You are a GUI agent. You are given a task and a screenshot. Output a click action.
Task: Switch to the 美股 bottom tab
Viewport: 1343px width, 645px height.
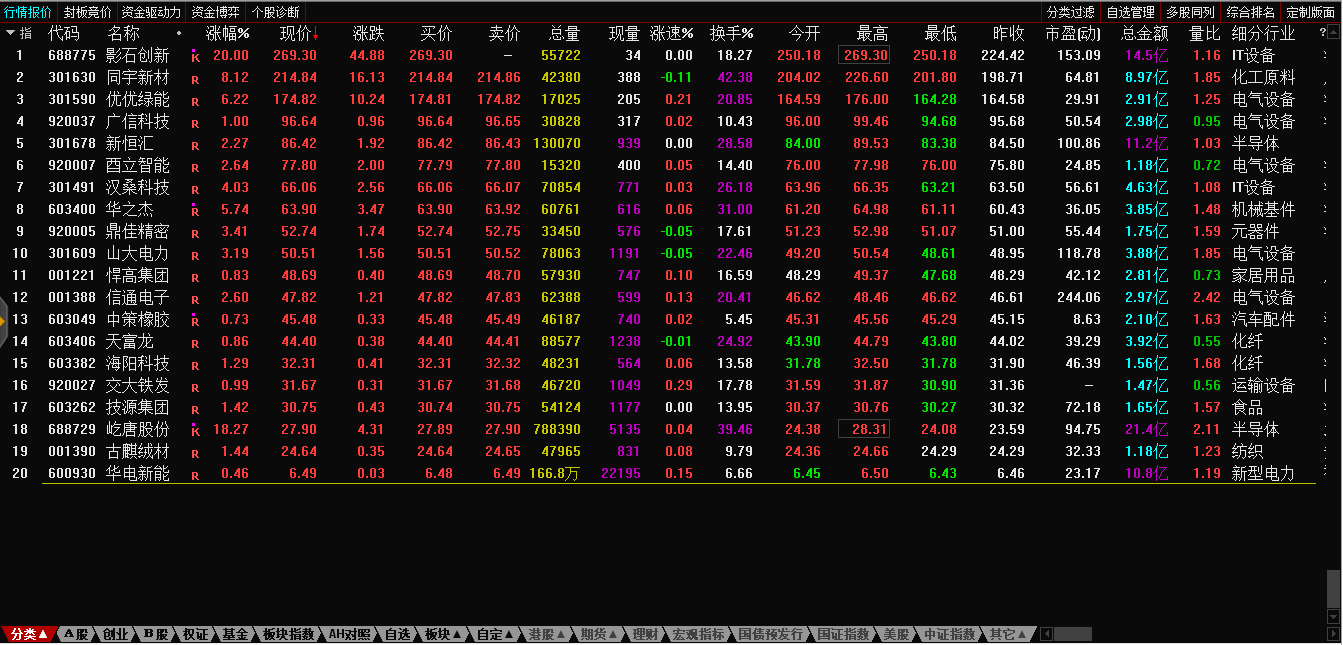point(896,634)
